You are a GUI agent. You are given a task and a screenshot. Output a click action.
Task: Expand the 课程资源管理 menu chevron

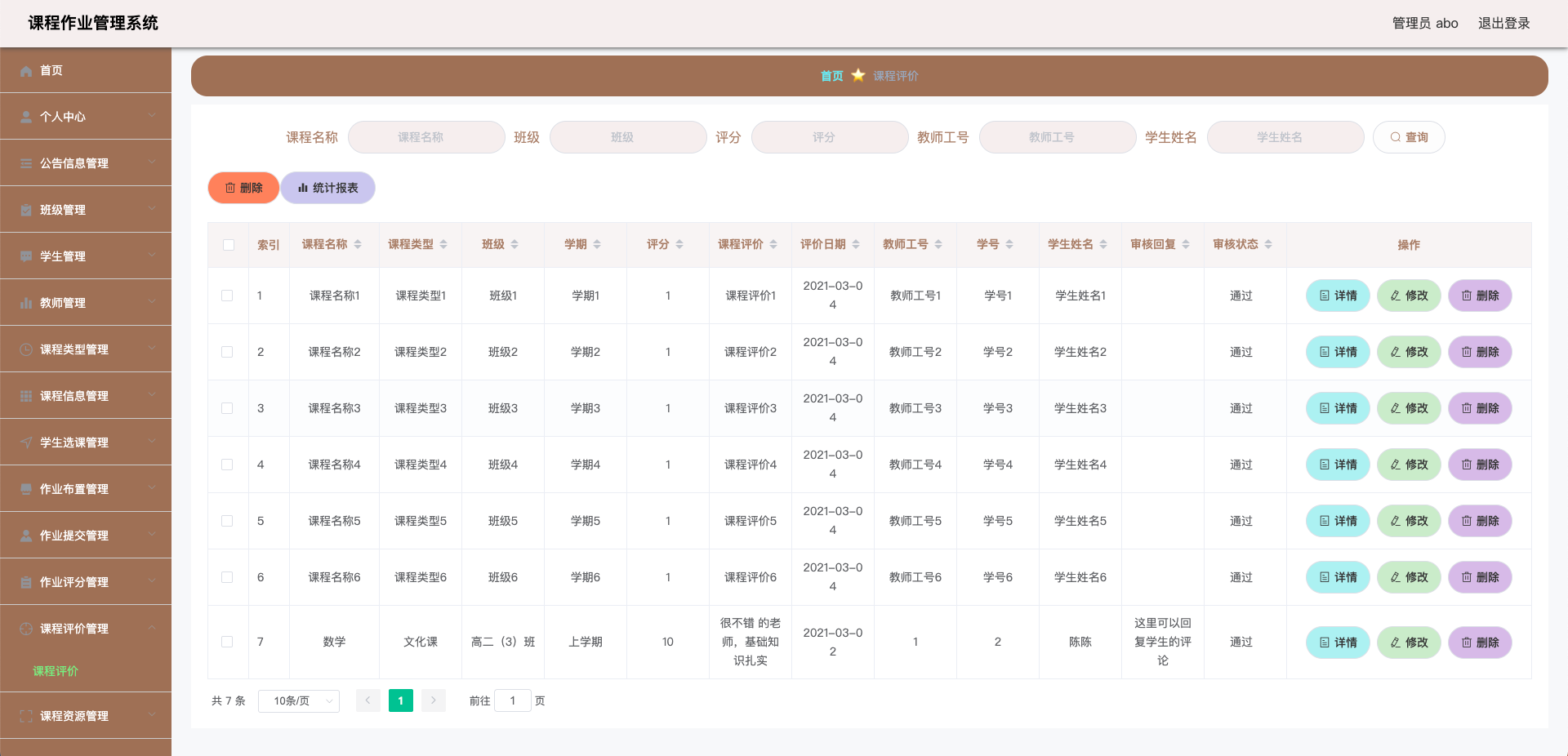tap(152, 715)
